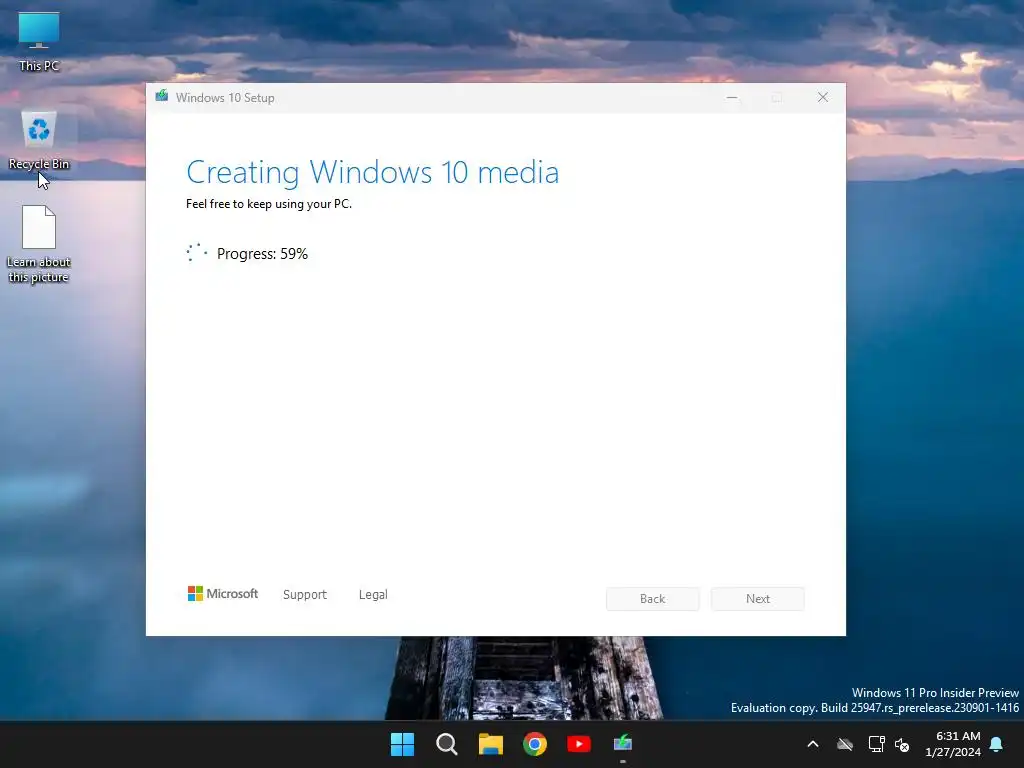The height and width of the screenshot is (768, 1024).
Task: Open the notification bell icon
Action: pyautogui.click(x=997, y=744)
